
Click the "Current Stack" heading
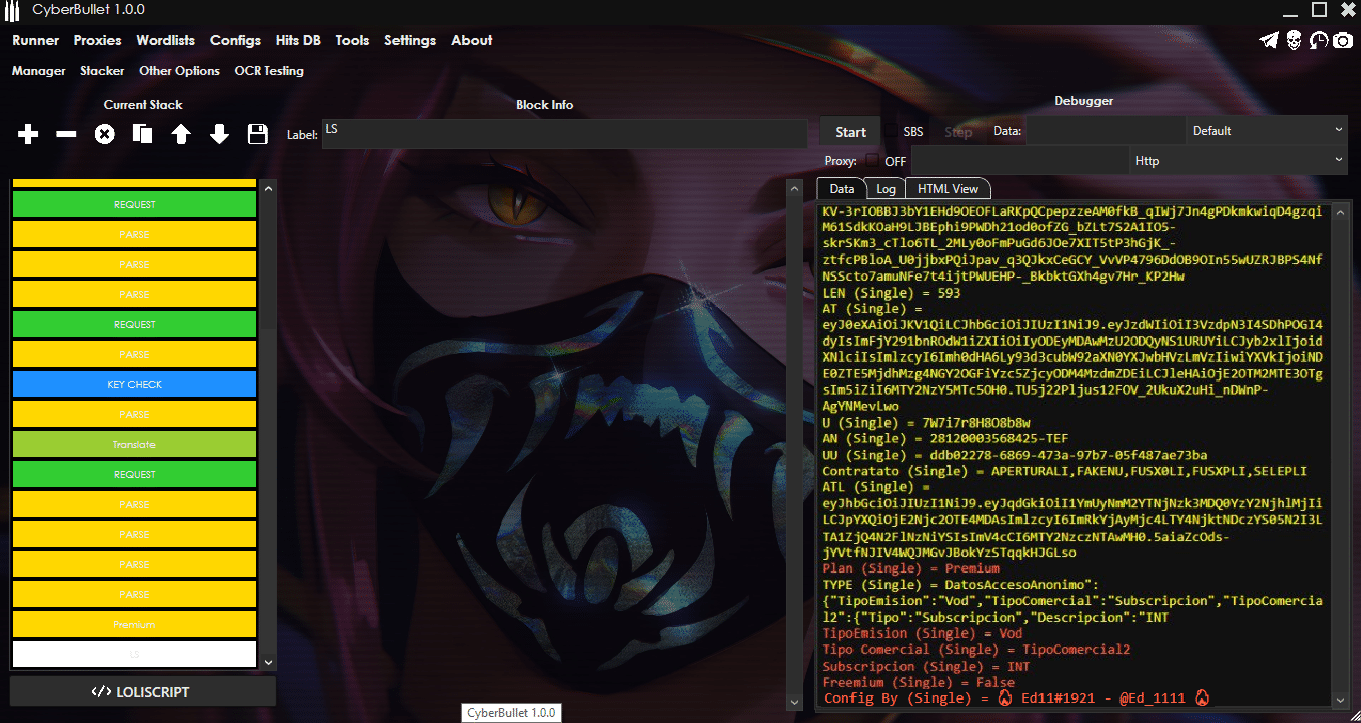coord(143,105)
